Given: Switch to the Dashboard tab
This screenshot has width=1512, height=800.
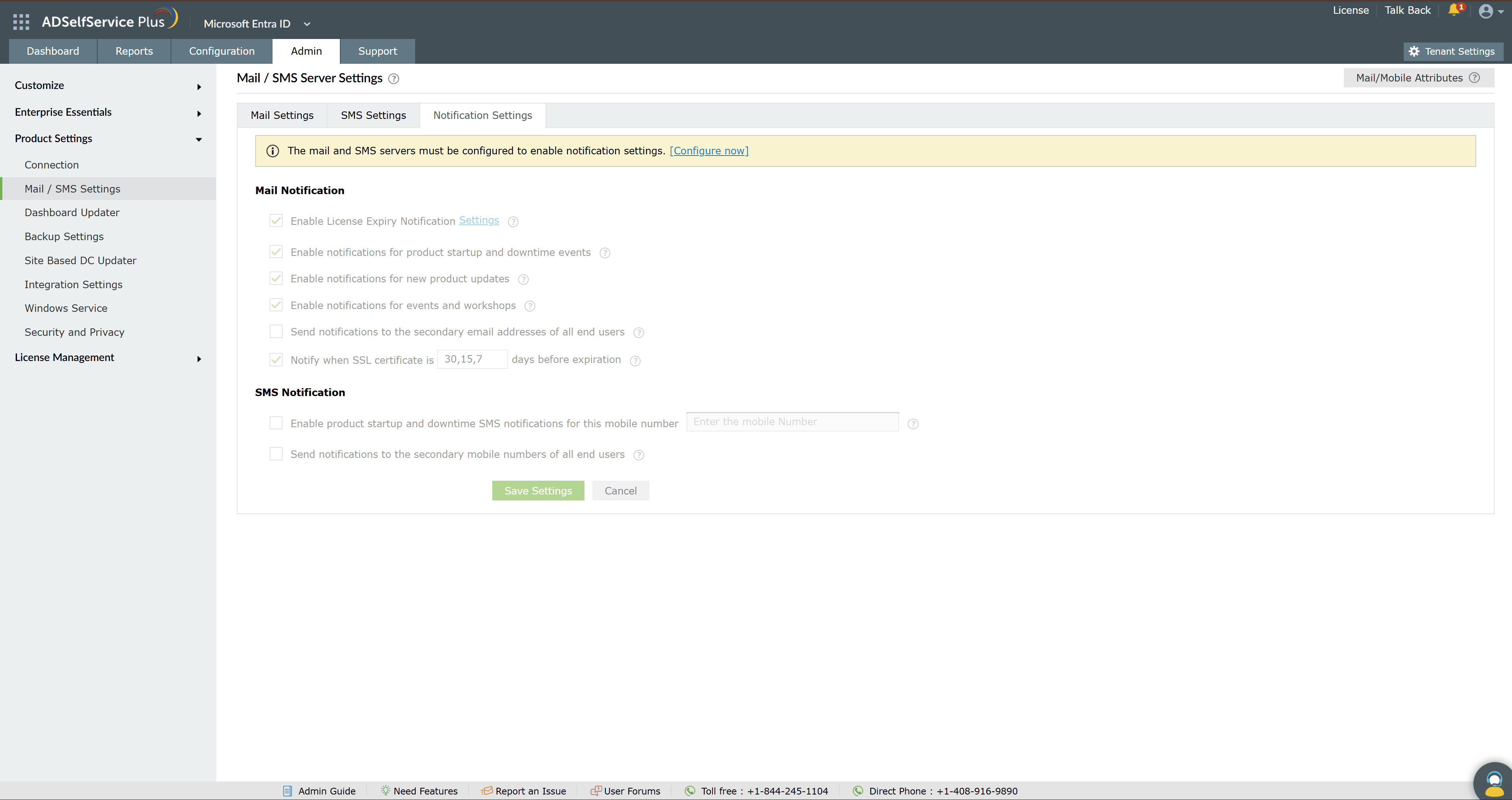Looking at the screenshot, I should point(53,51).
